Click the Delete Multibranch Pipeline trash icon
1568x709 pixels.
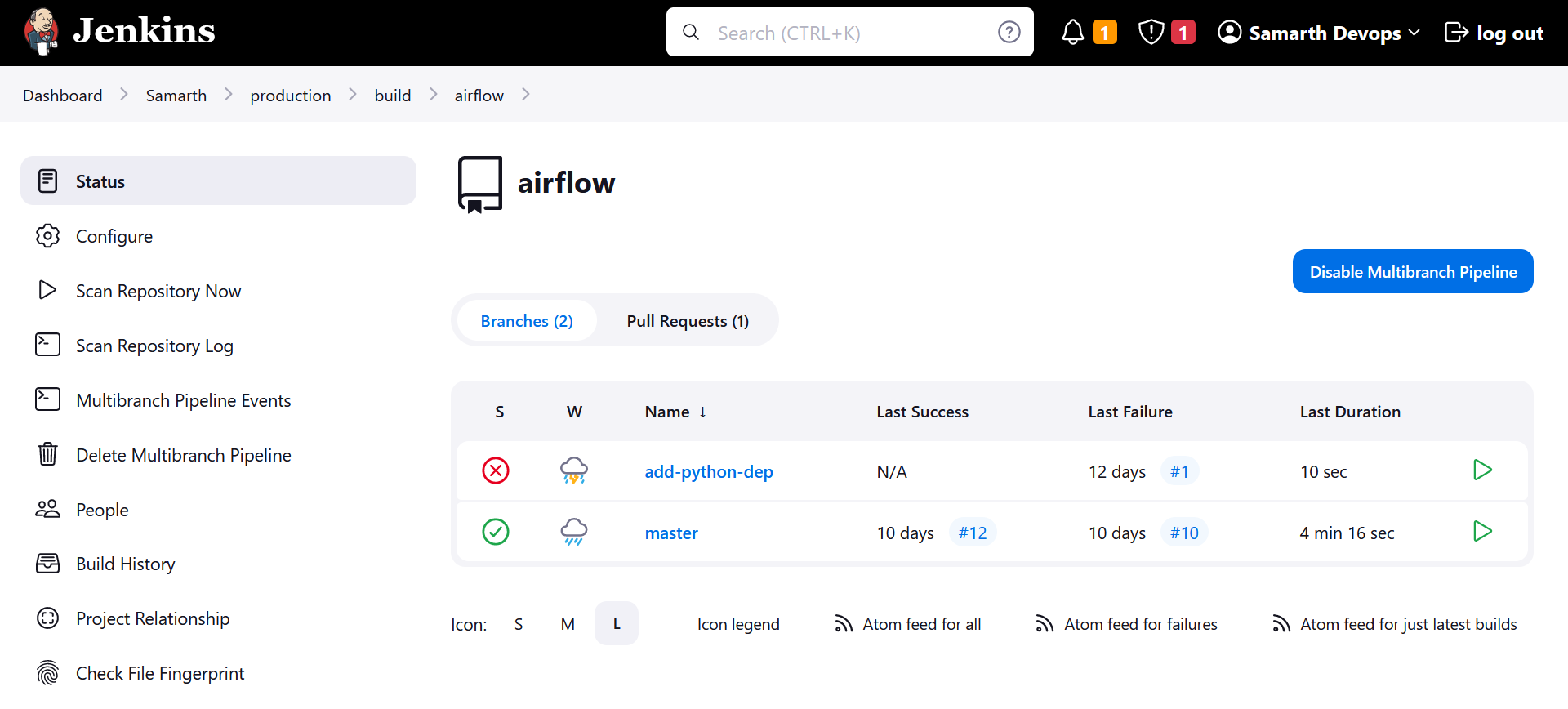48,453
